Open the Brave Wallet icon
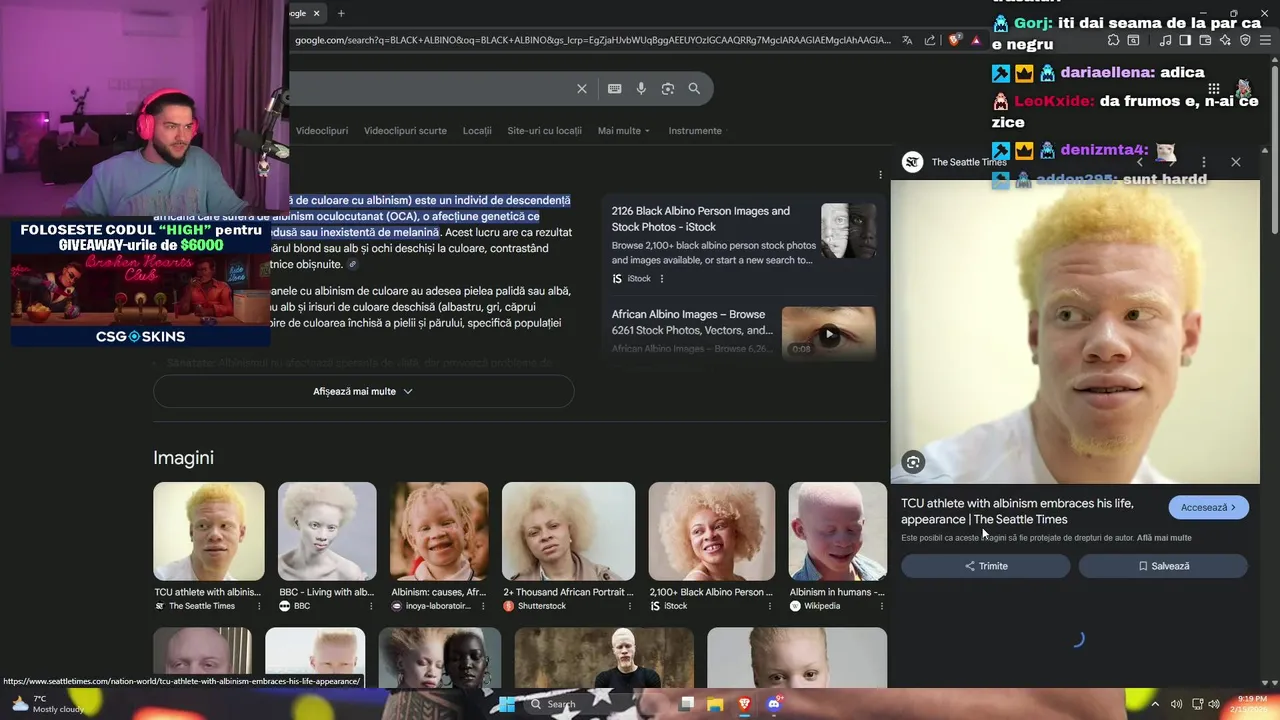Image resolution: width=1280 pixels, height=720 pixels. (x=1205, y=40)
